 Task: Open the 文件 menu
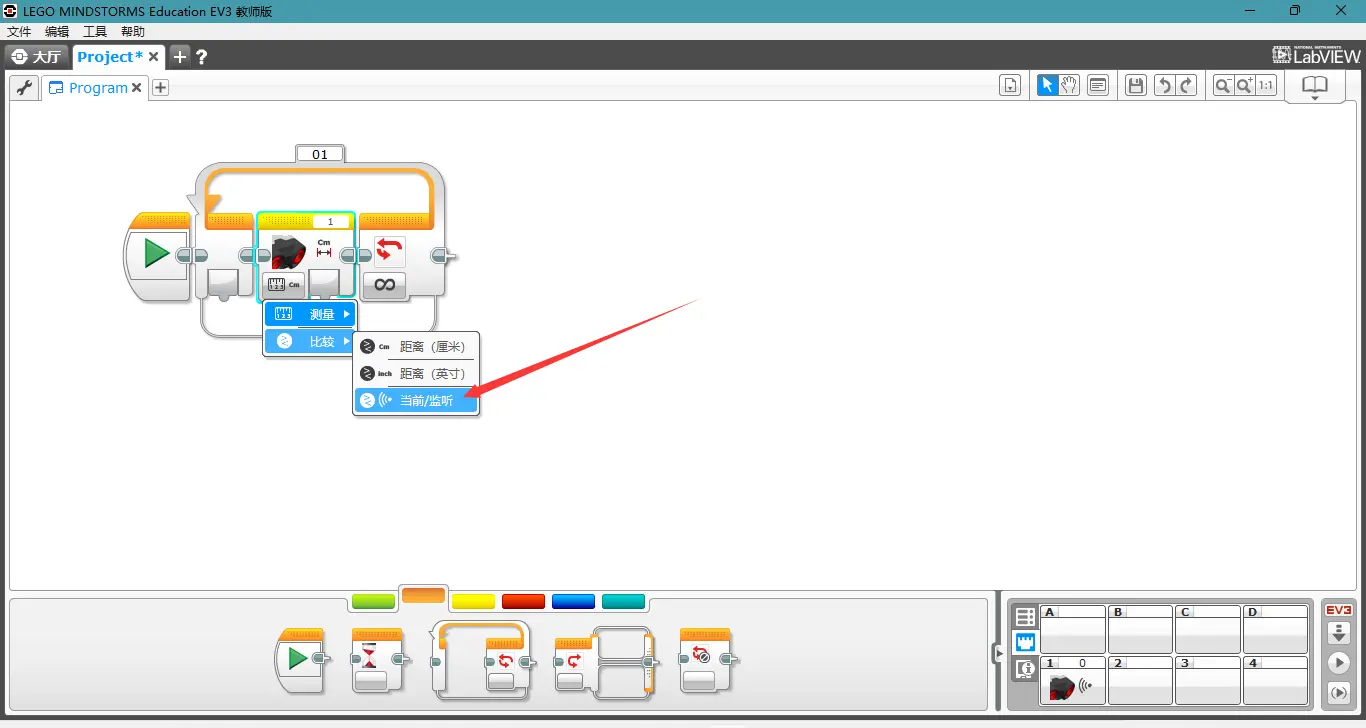coord(19,32)
